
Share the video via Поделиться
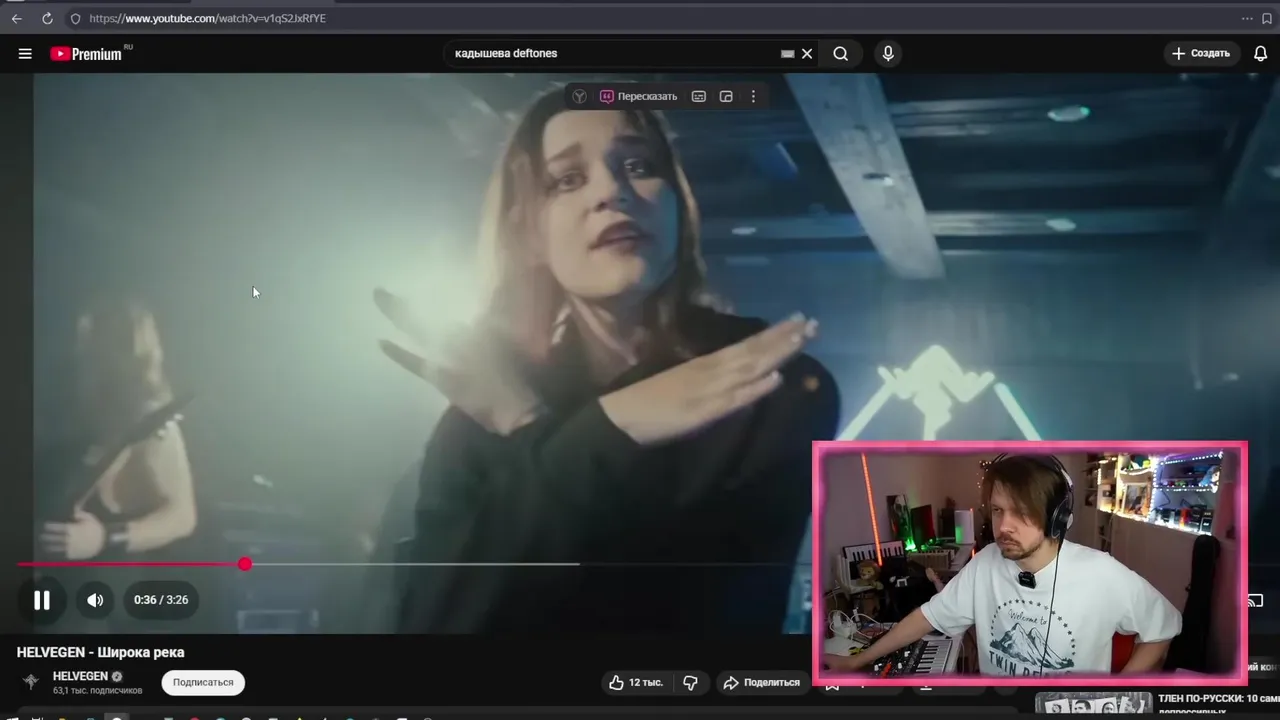[762, 682]
